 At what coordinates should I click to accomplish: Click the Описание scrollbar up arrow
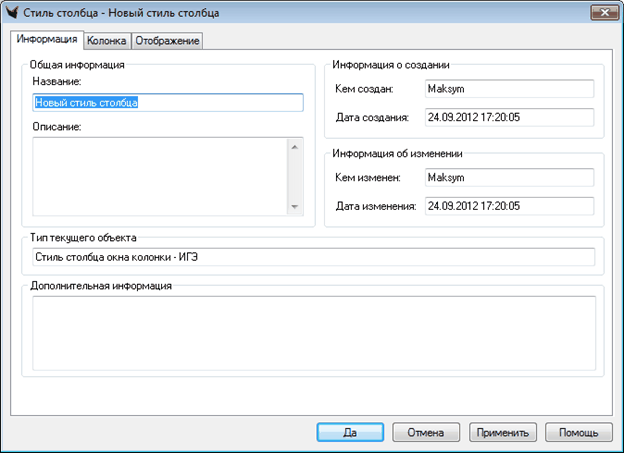tap(295, 146)
